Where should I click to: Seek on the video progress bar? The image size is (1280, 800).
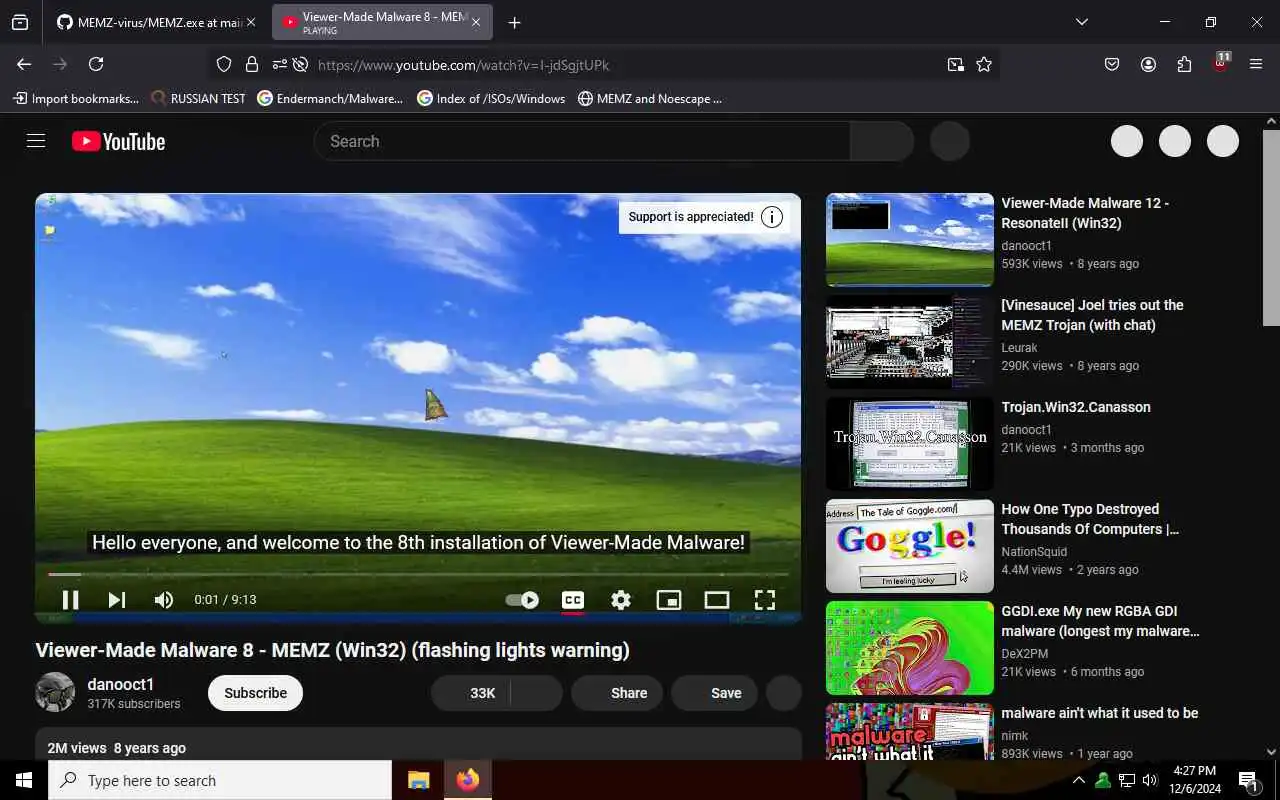coord(418,574)
